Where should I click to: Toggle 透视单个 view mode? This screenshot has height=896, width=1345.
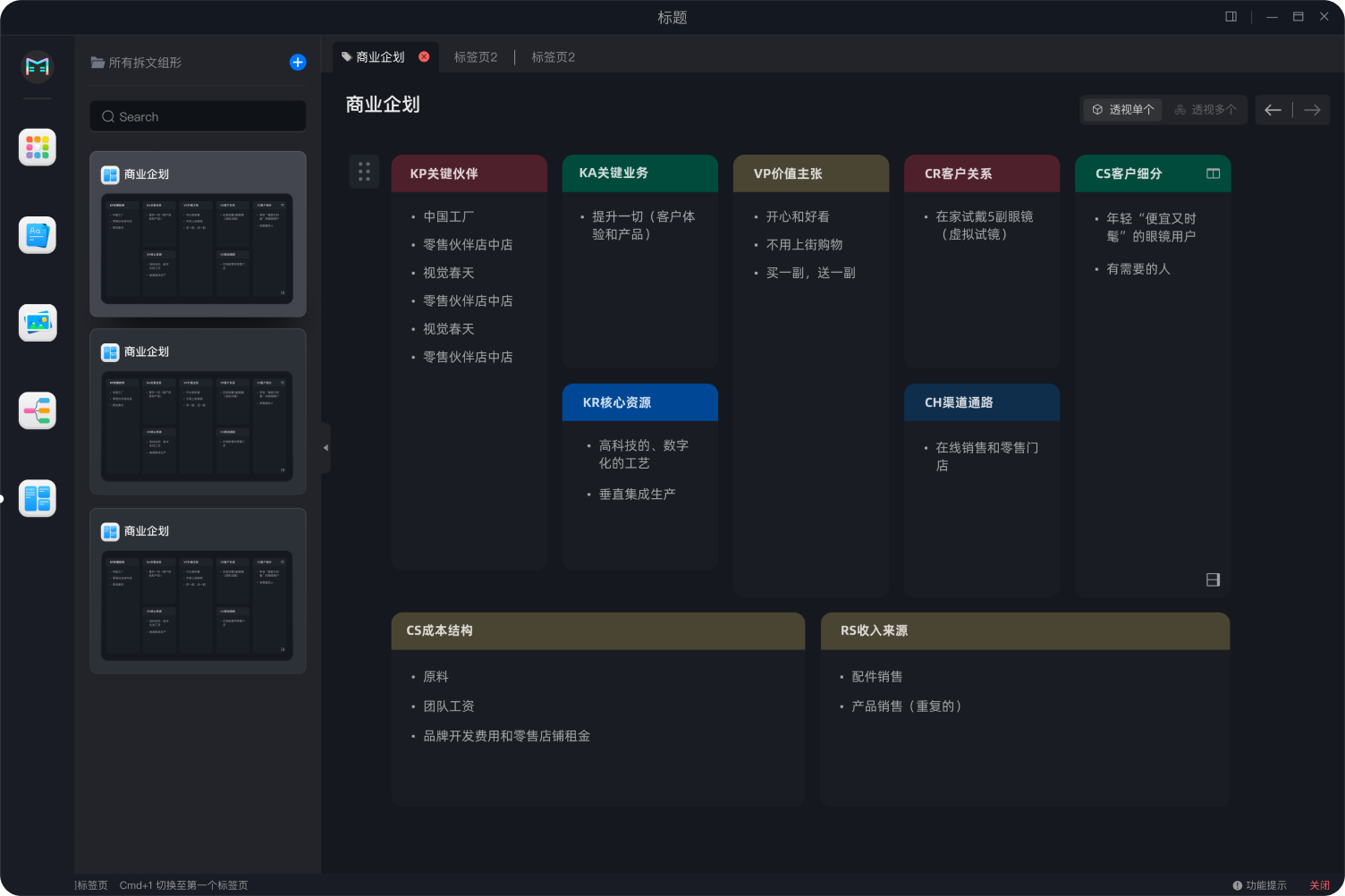[1123, 110]
